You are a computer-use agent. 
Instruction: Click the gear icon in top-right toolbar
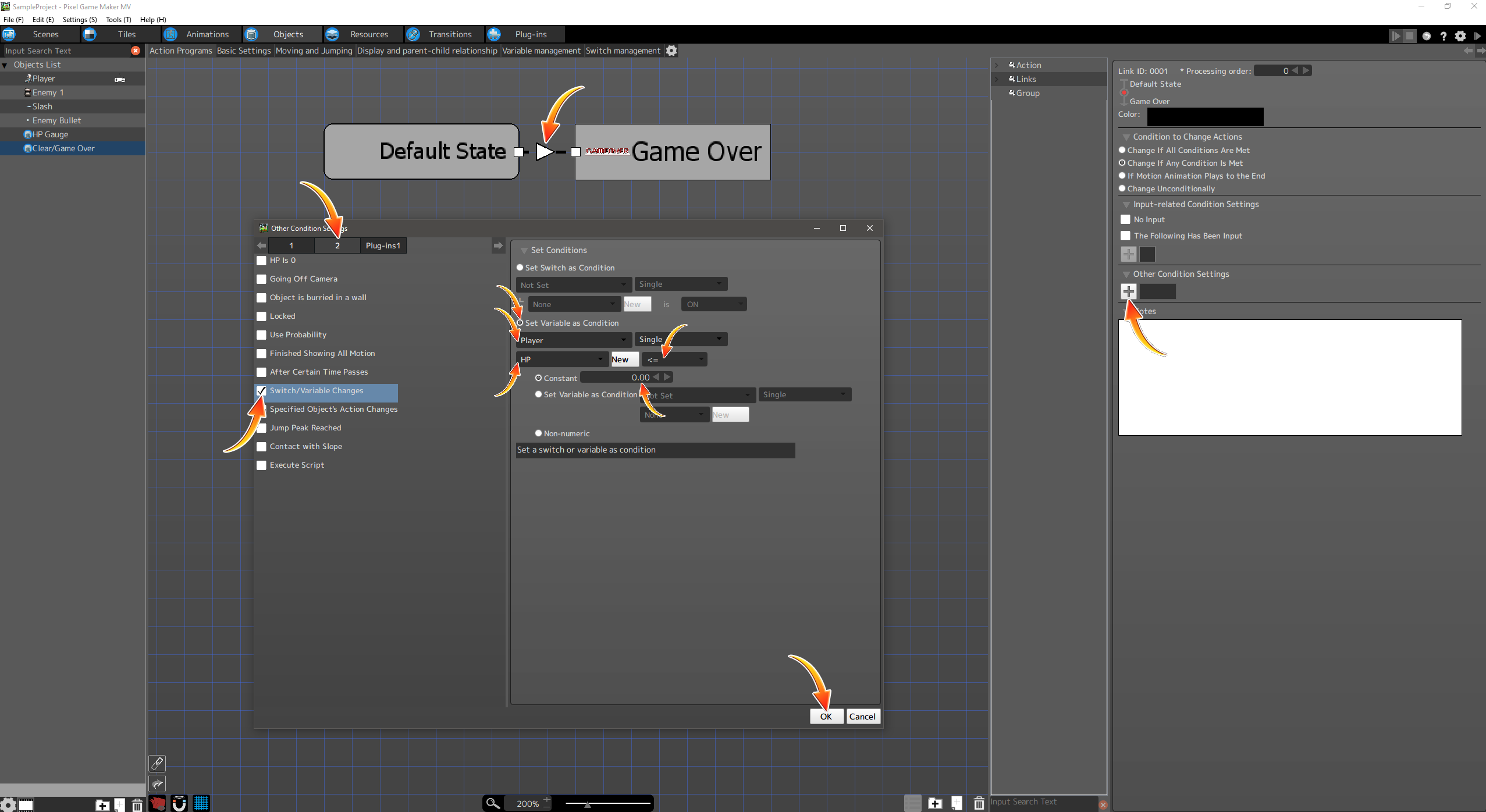1460,36
